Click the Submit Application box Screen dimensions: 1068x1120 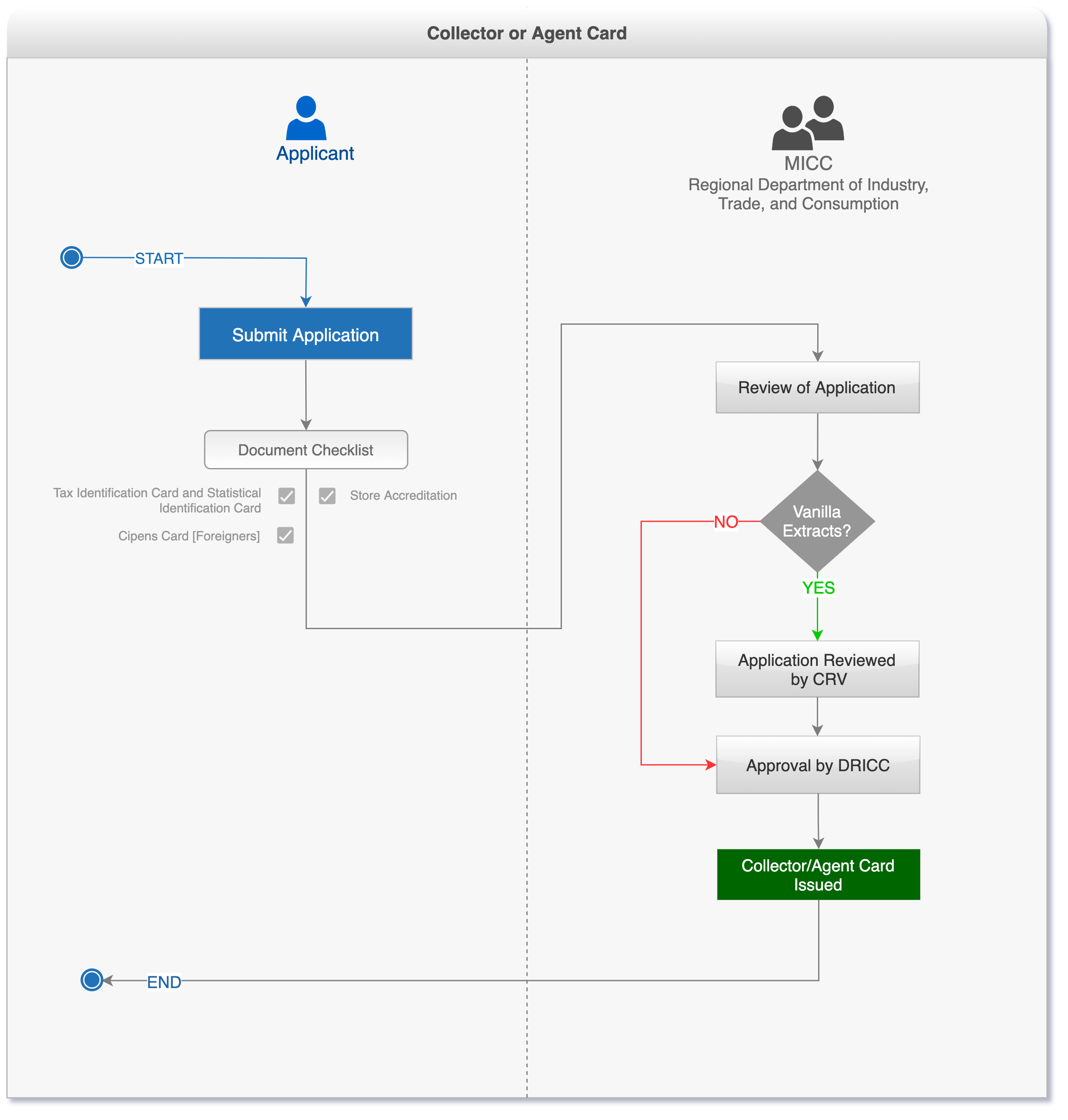click(306, 334)
